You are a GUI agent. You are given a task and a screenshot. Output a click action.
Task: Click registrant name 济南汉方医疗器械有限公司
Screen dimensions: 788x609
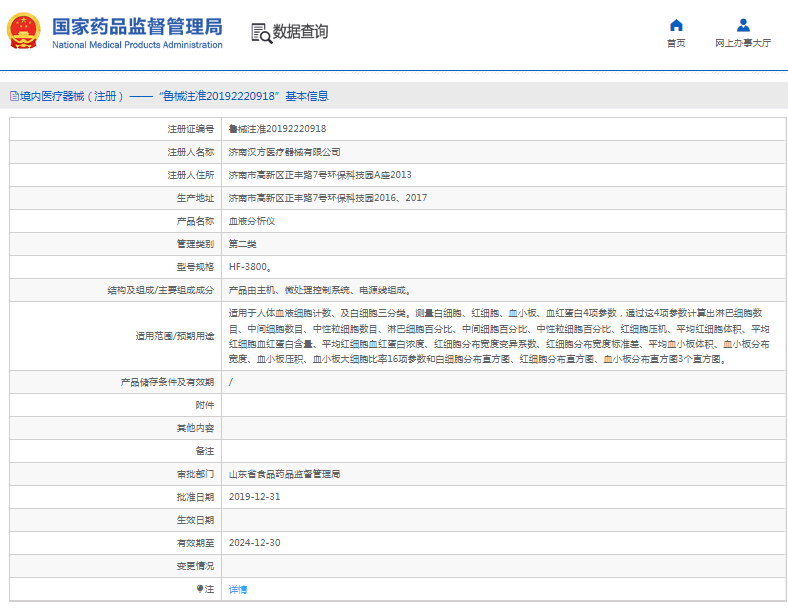tap(284, 152)
